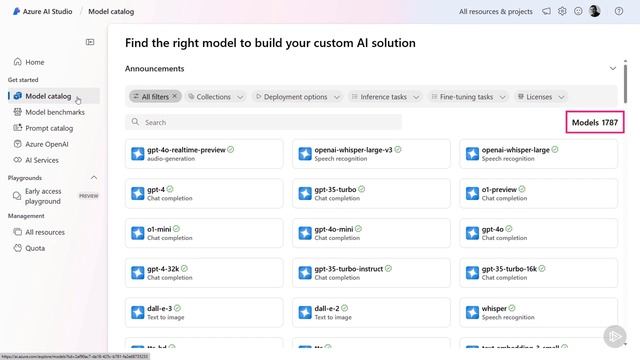Click the gpt-4o-realtime-preview model icon
The height and width of the screenshot is (360, 640).
pyautogui.click(x=138, y=154)
